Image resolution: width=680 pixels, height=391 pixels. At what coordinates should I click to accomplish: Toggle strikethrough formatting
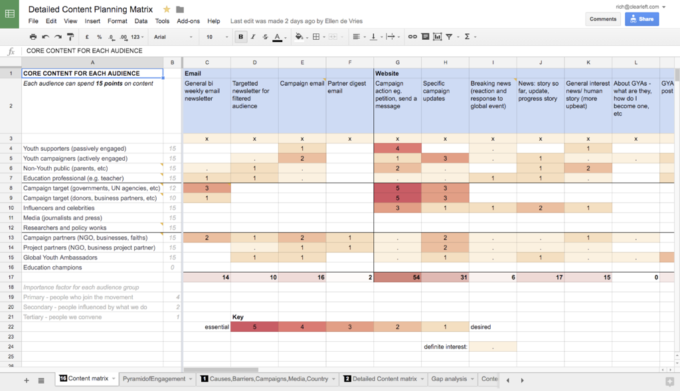click(x=265, y=37)
